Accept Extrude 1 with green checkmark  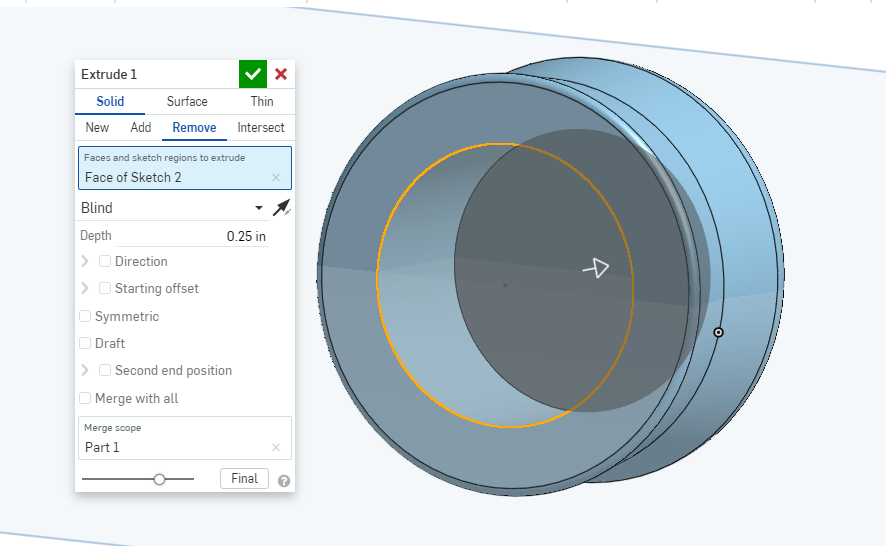[x=253, y=74]
